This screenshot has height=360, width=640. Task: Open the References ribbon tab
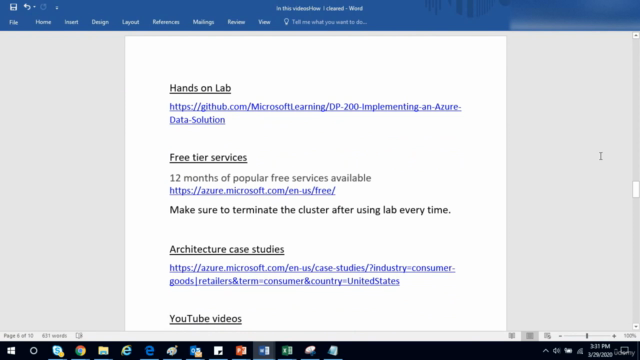166,22
